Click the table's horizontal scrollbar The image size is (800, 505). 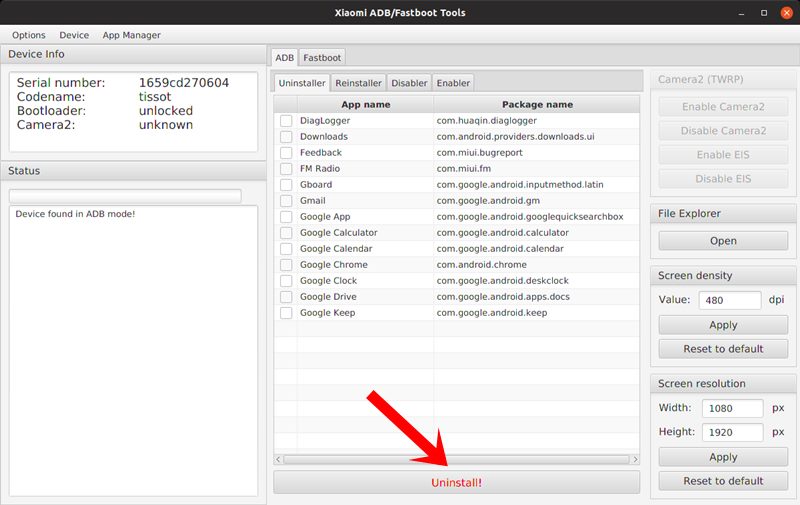457,460
